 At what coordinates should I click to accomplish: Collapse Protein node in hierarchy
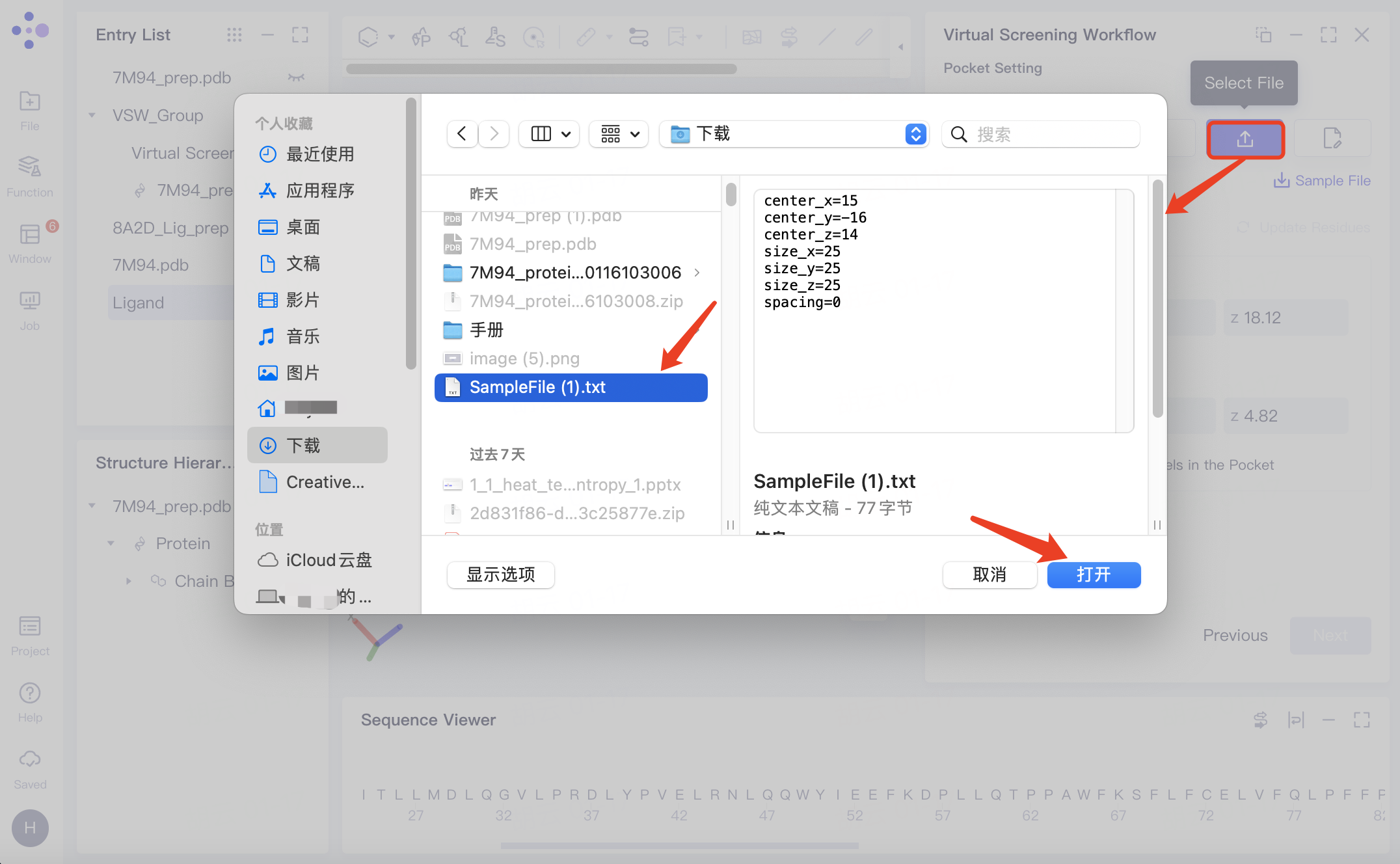click(x=111, y=543)
